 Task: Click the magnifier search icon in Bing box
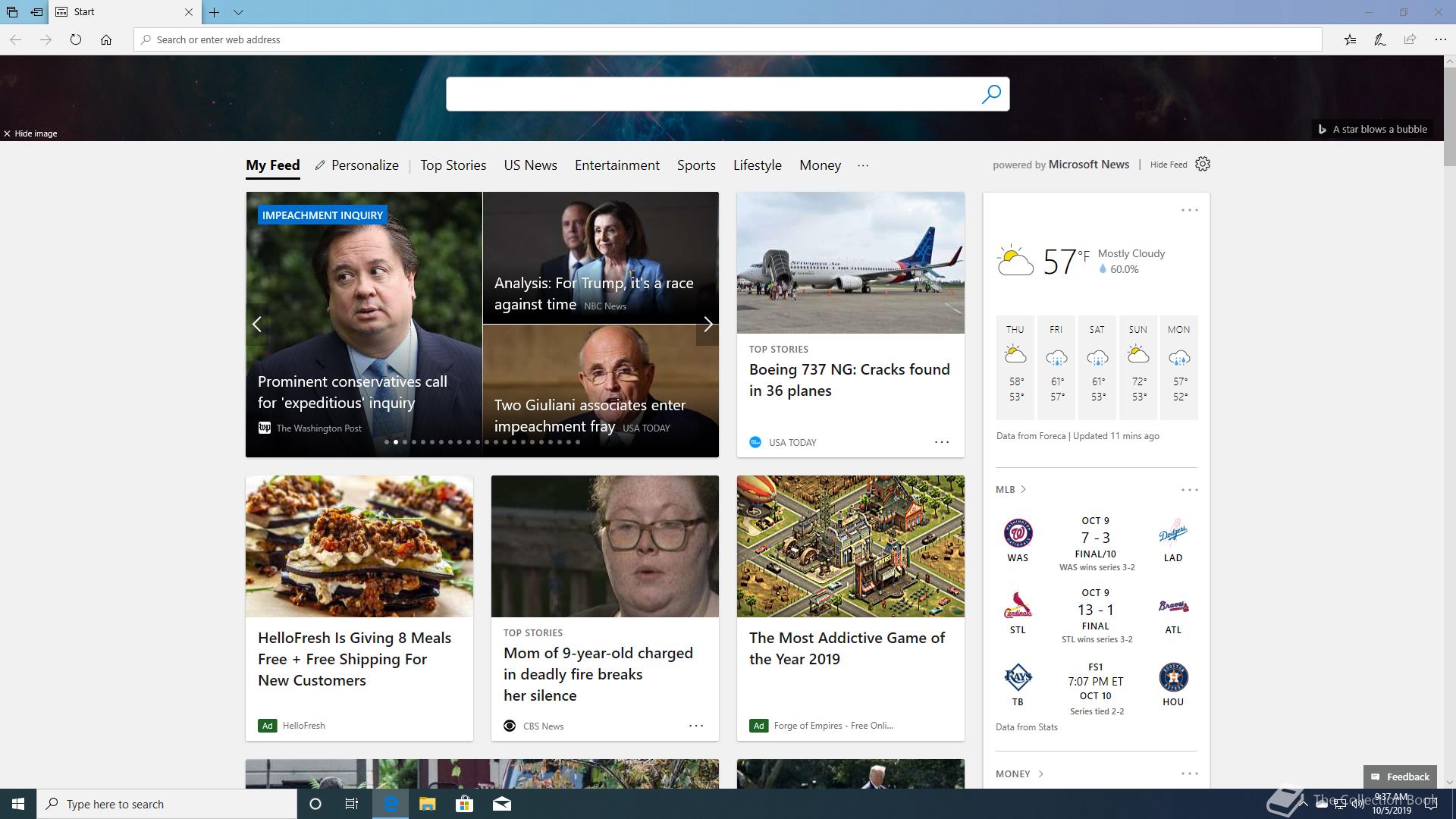point(991,94)
